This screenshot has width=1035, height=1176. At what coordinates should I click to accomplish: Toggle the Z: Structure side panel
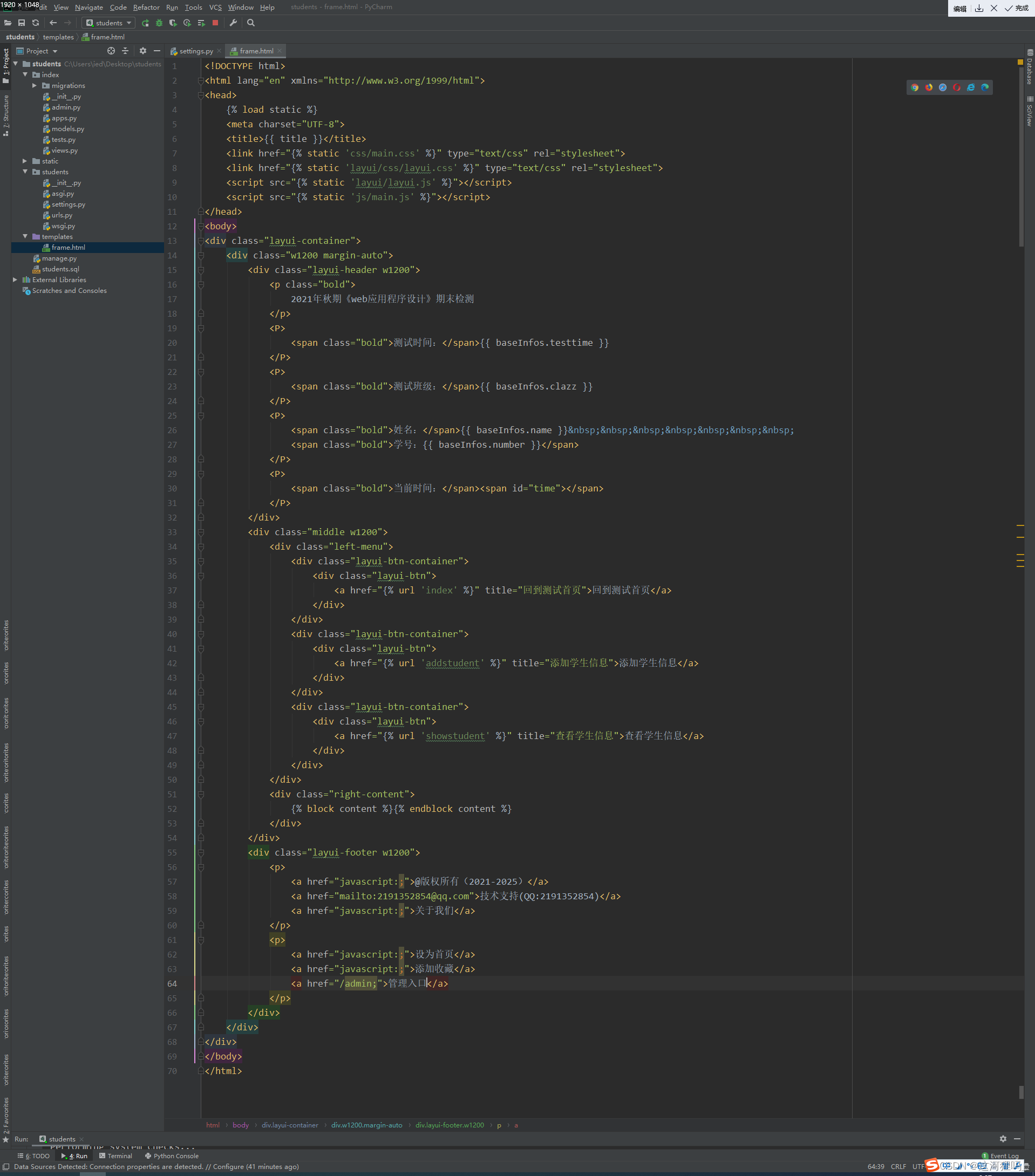point(6,115)
